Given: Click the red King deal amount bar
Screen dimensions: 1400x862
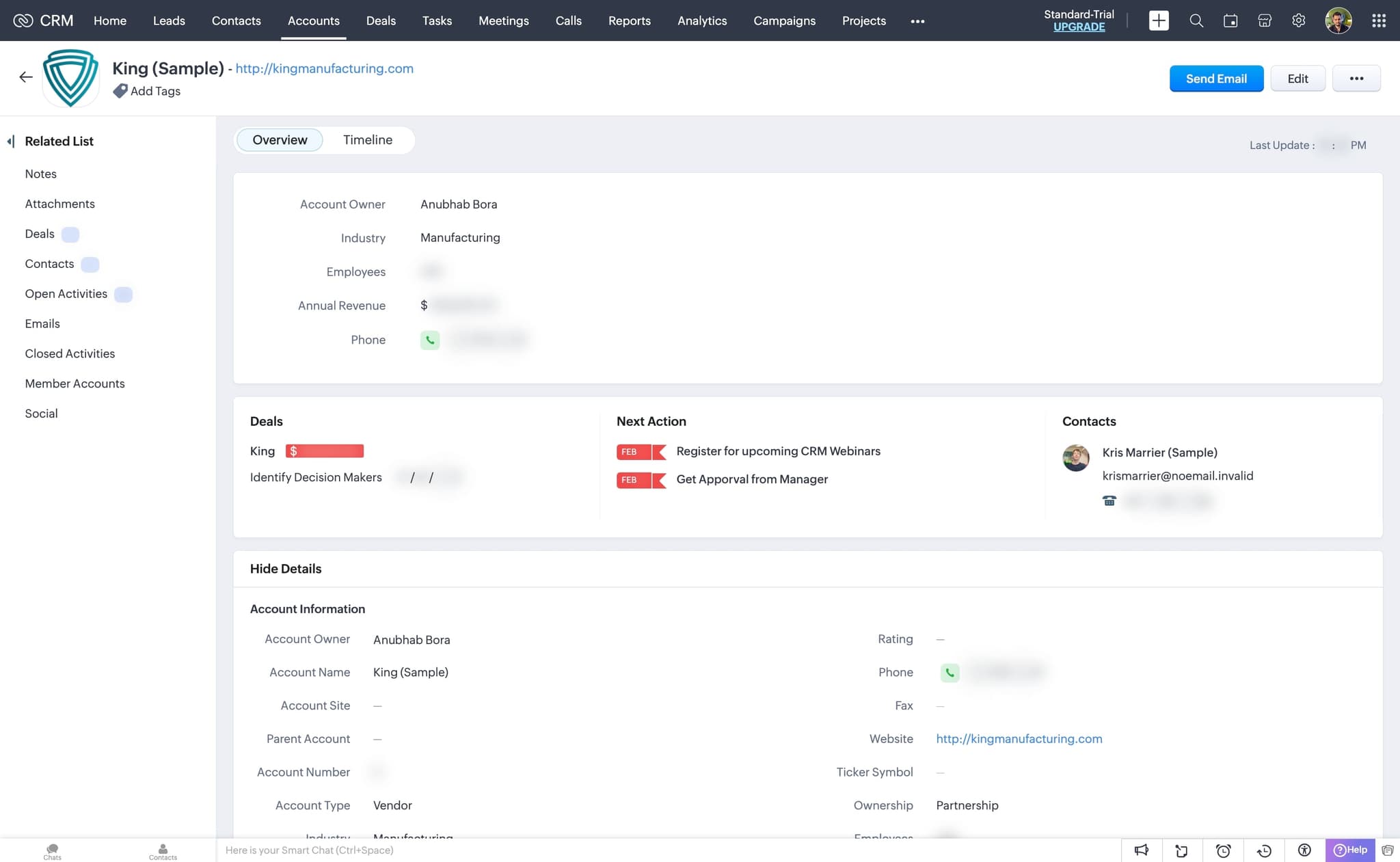Looking at the screenshot, I should point(325,451).
